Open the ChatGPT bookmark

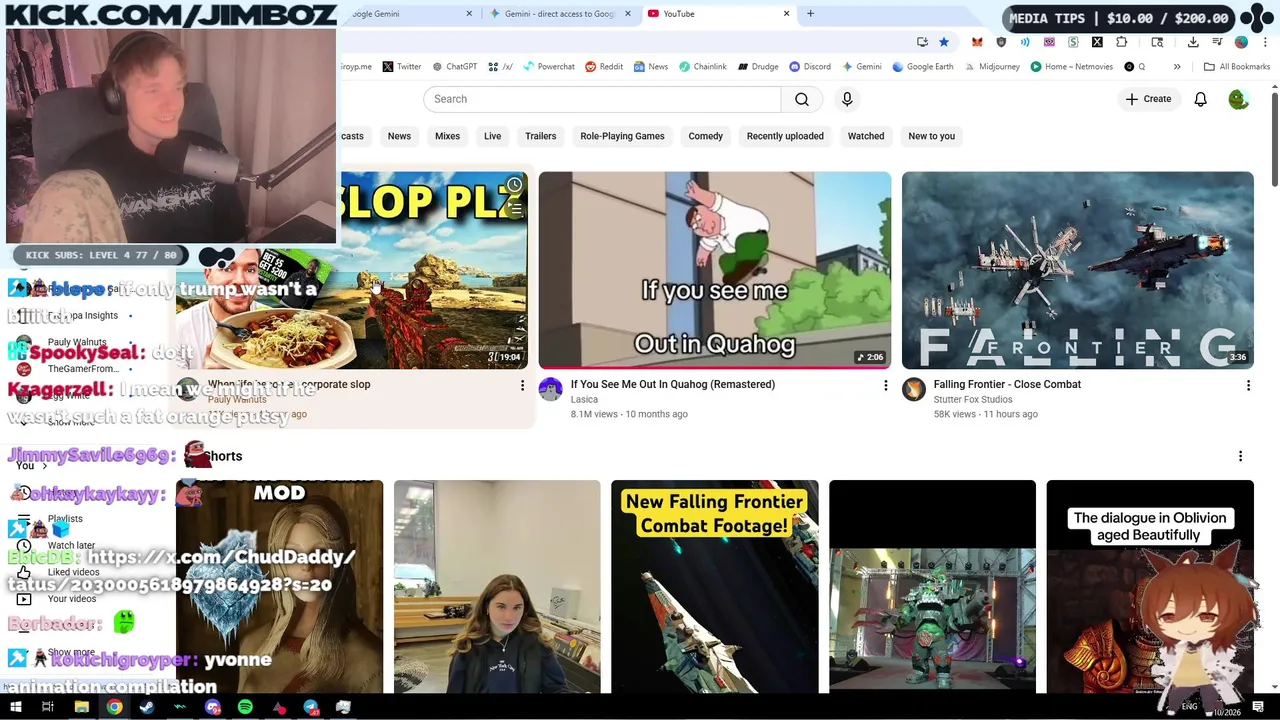(454, 67)
